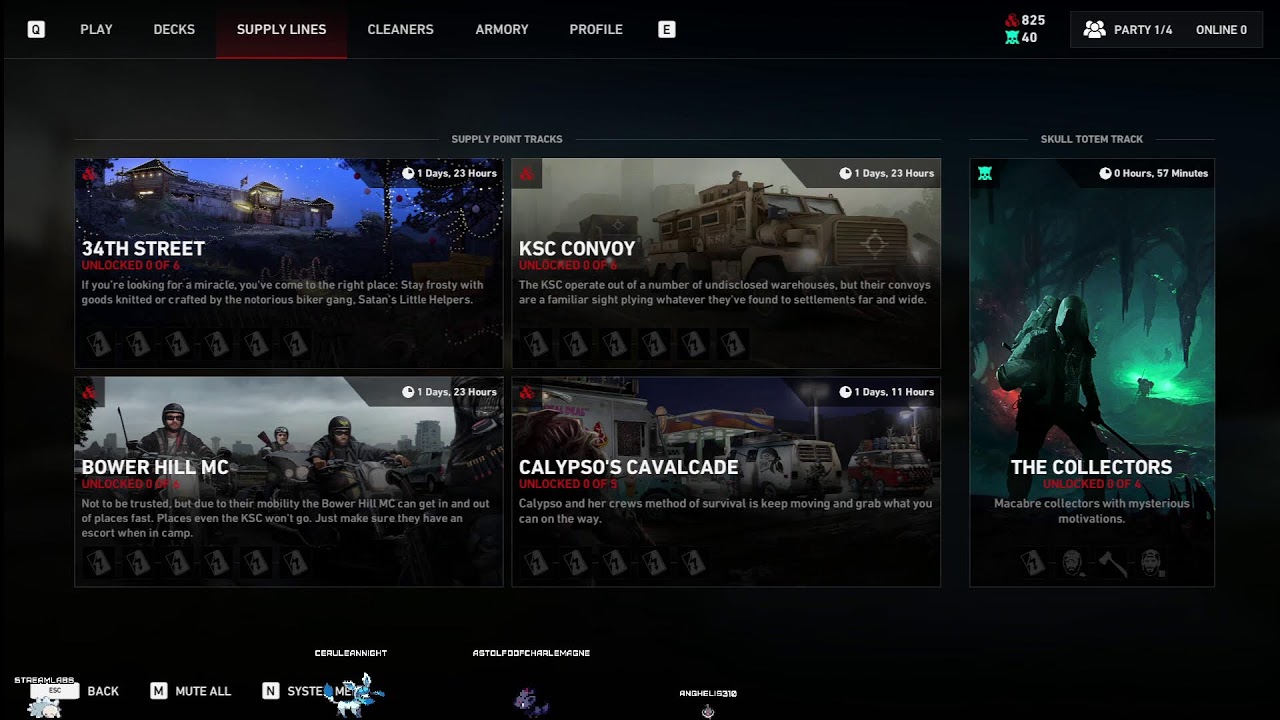This screenshot has height=720, width=1280.
Task: Switch to the DECKS tab
Action: coord(174,30)
